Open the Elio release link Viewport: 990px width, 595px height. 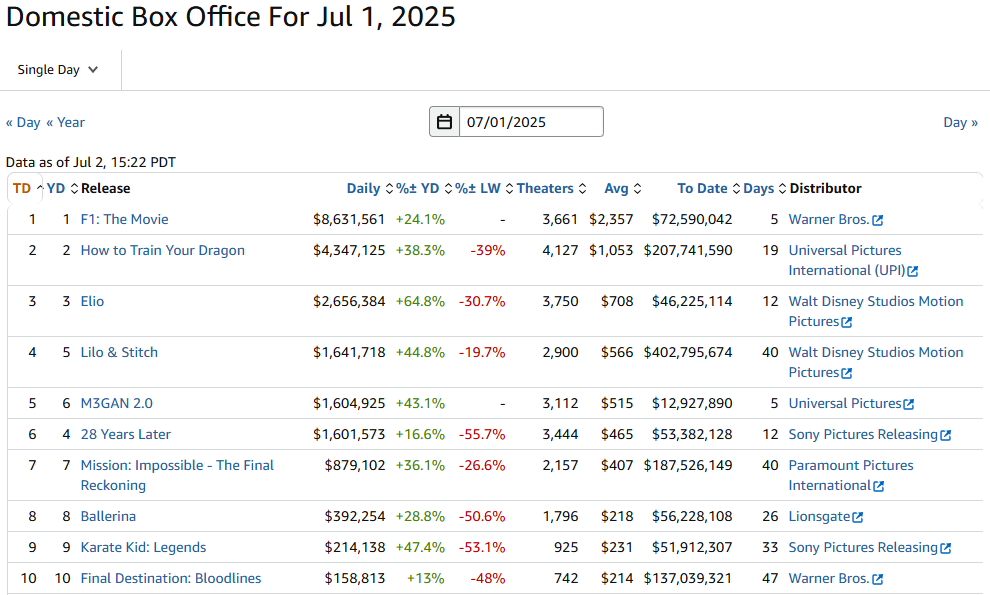(x=92, y=301)
